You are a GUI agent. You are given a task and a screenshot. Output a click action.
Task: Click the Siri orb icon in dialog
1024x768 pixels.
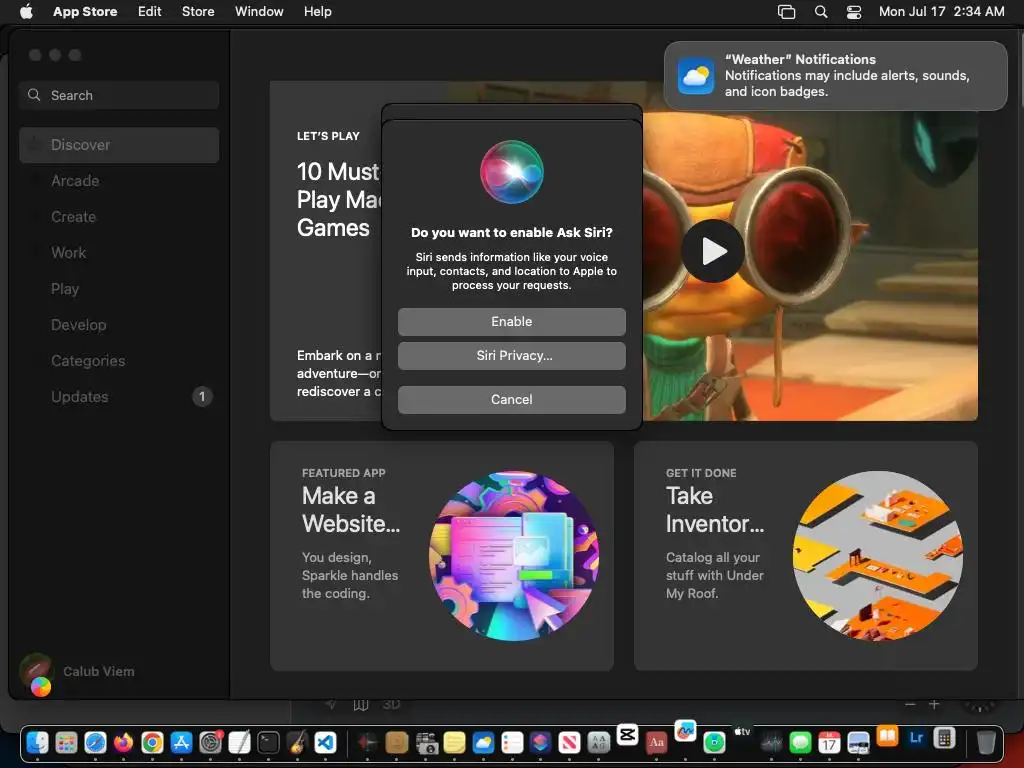511,172
